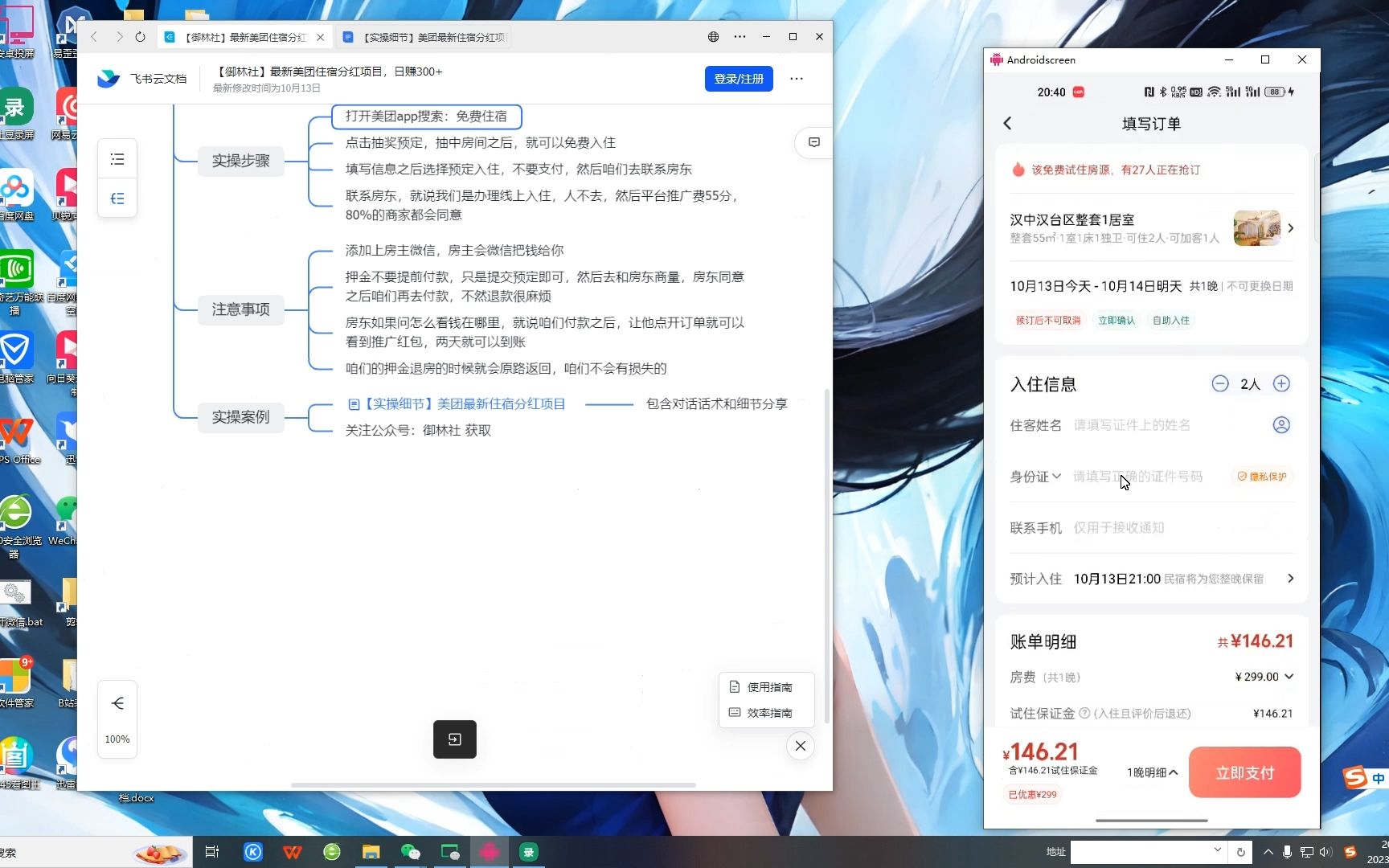This screenshot has height=868, width=1389.
Task: Click the browser forward arrow
Action: coord(119,37)
